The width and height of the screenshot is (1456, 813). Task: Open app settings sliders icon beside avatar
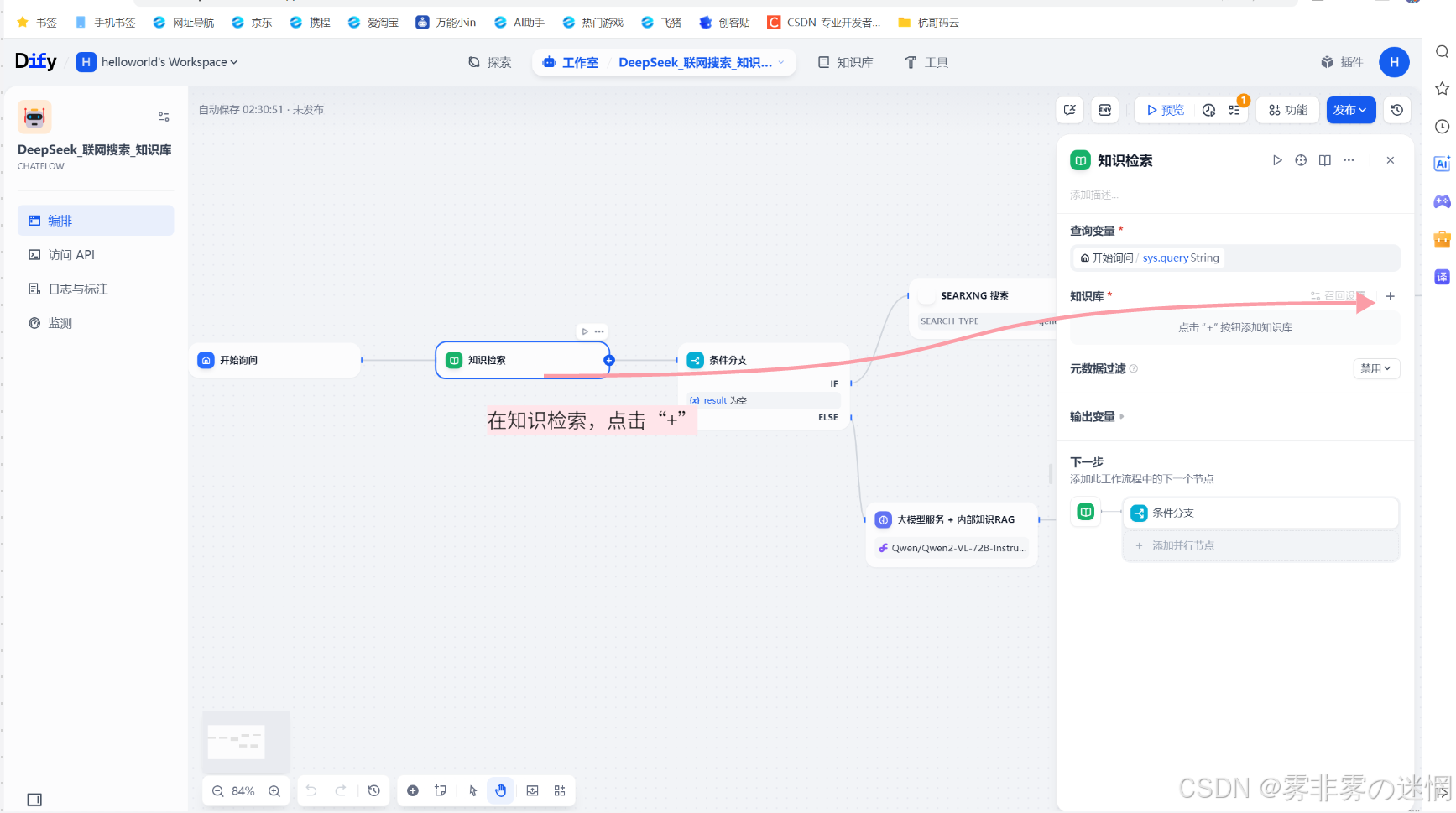coord(164,117)
